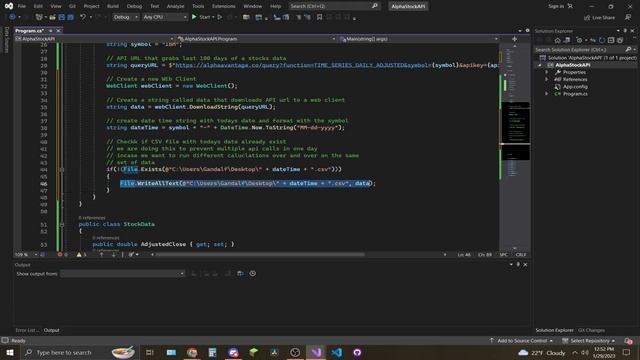Switch to the Git Changes tab
Image resolution: width=640 pixels, height=360 pixels.
tap(591, 330)
